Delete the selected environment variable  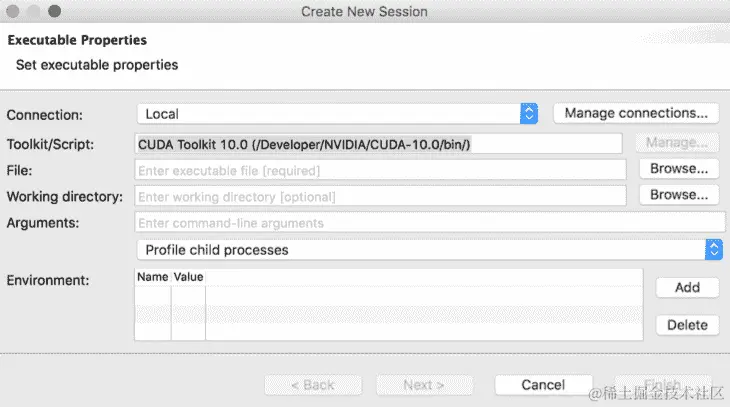(x=687, y=325)
